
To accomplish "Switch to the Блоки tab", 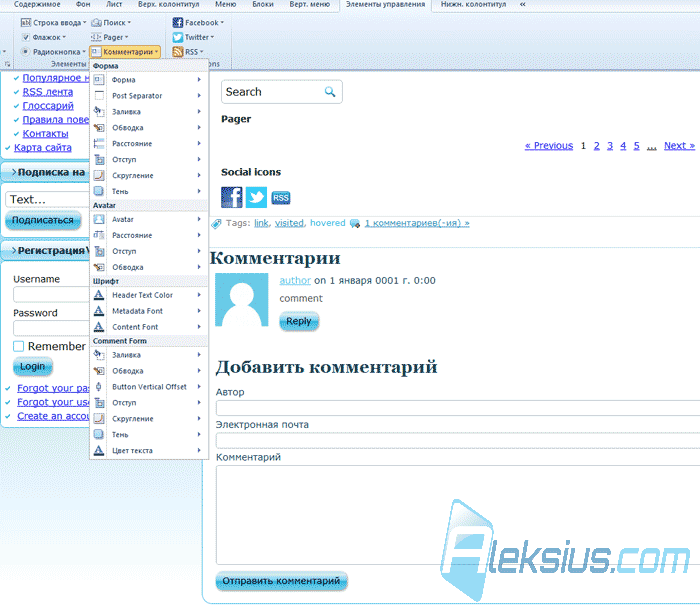I will [263, 4].
